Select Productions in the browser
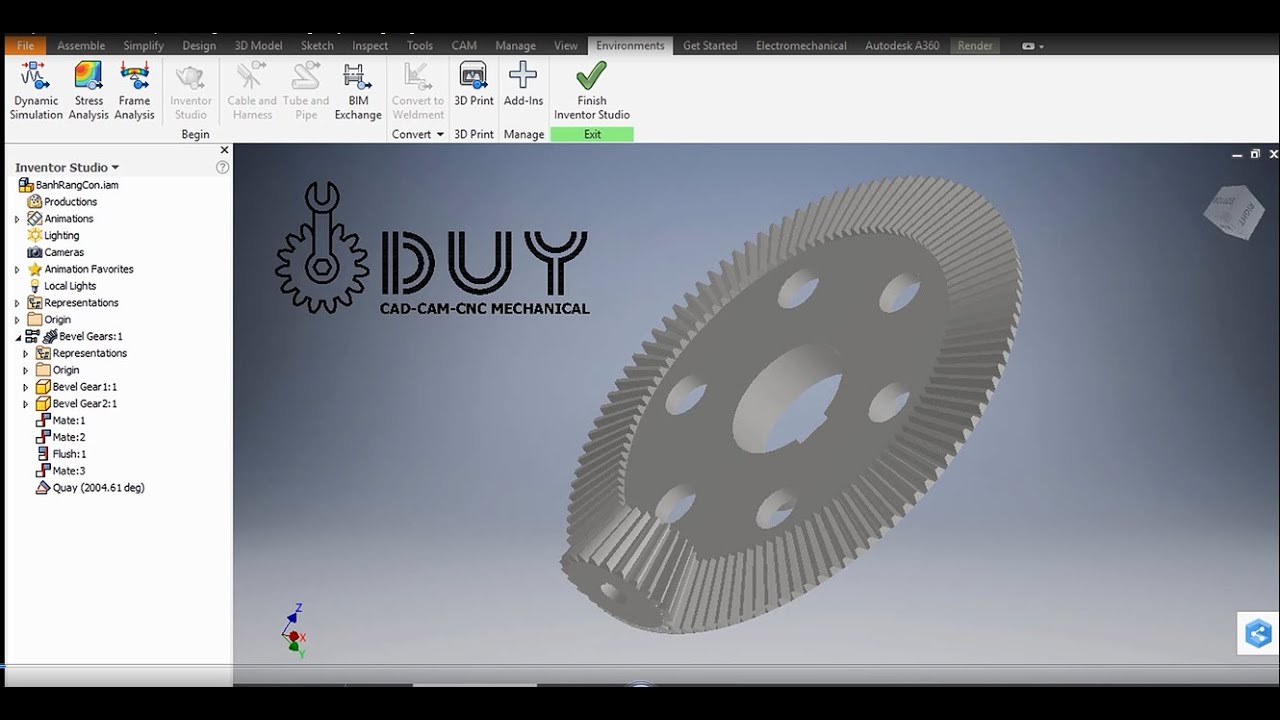1280x720 pixels. click(x=62, y=202)
